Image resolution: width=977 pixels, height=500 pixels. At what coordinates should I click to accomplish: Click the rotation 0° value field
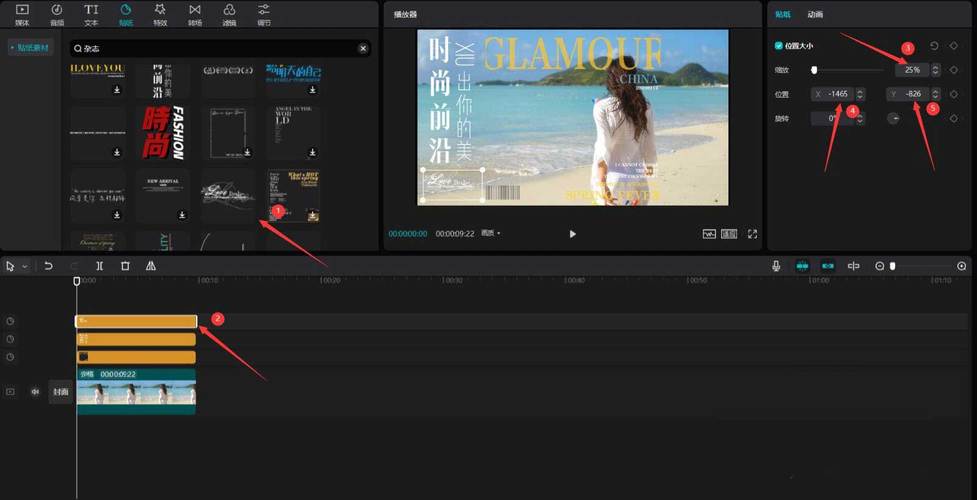[832, 118]
